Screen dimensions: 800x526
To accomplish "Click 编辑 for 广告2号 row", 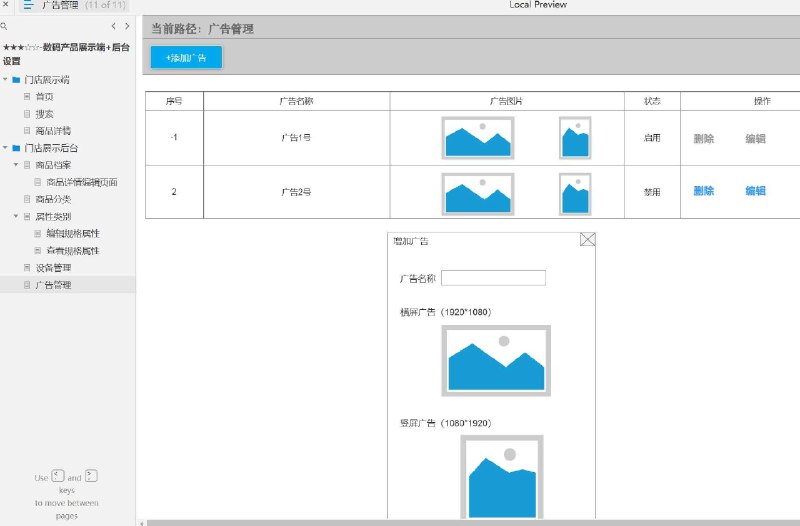I will 755,191.
